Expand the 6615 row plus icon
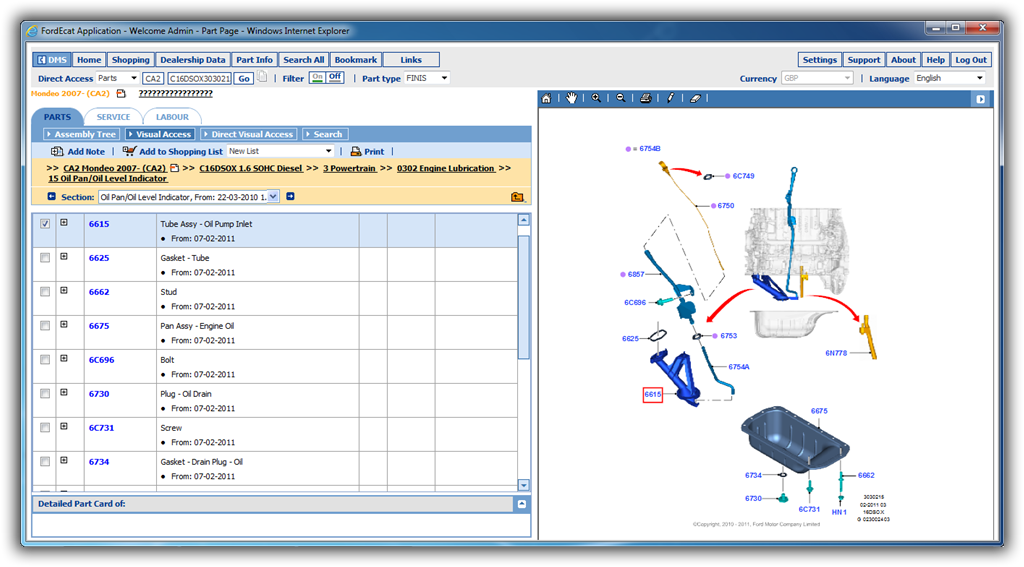The height and width of the screenshot is (567, 1024). pos(64,223)
